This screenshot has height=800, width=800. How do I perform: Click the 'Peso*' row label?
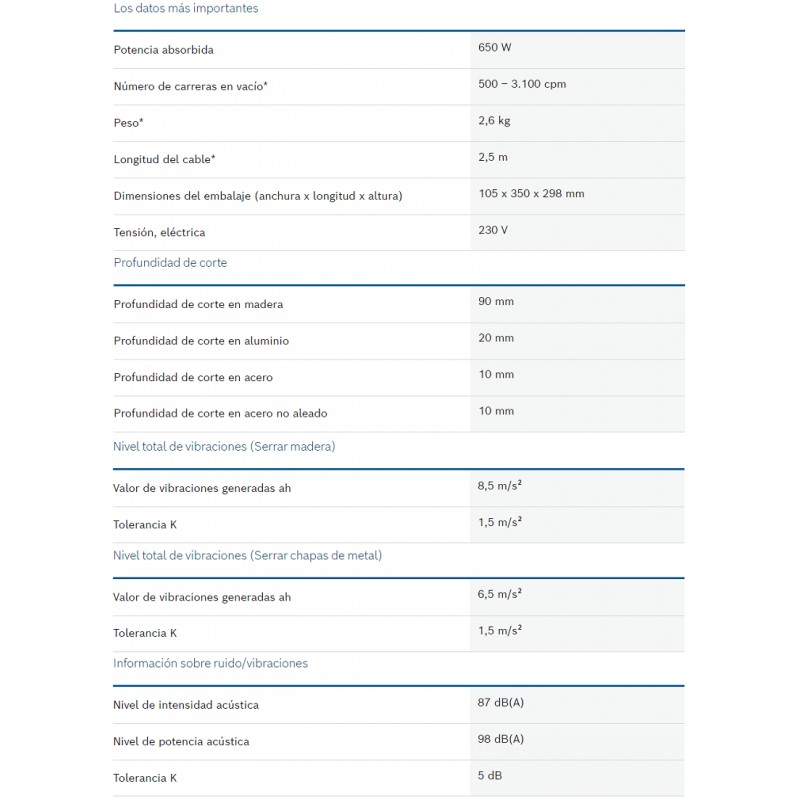pos(129,123)
